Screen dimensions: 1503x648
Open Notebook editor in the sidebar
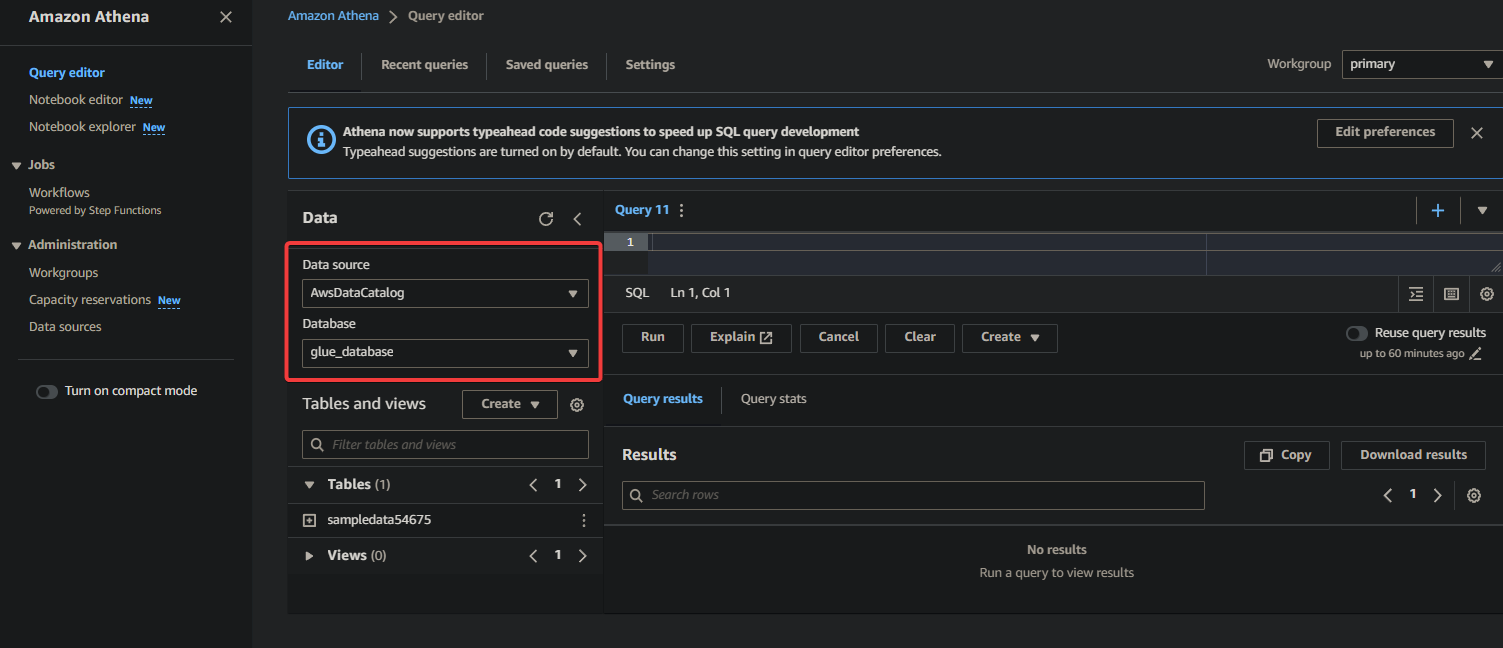[x=76, y=100]
